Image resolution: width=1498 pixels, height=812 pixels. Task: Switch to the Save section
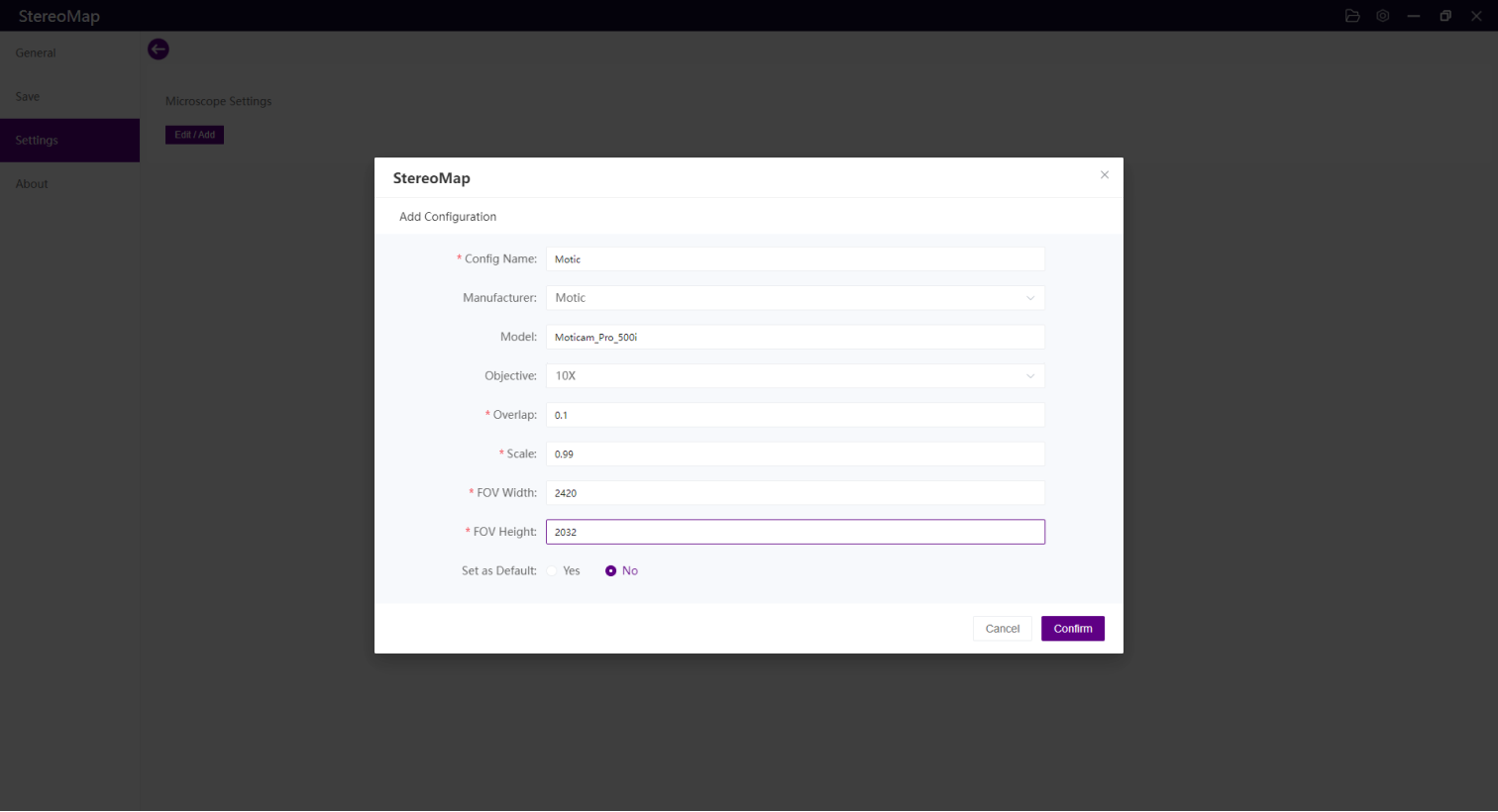click(x=28, y=97)
